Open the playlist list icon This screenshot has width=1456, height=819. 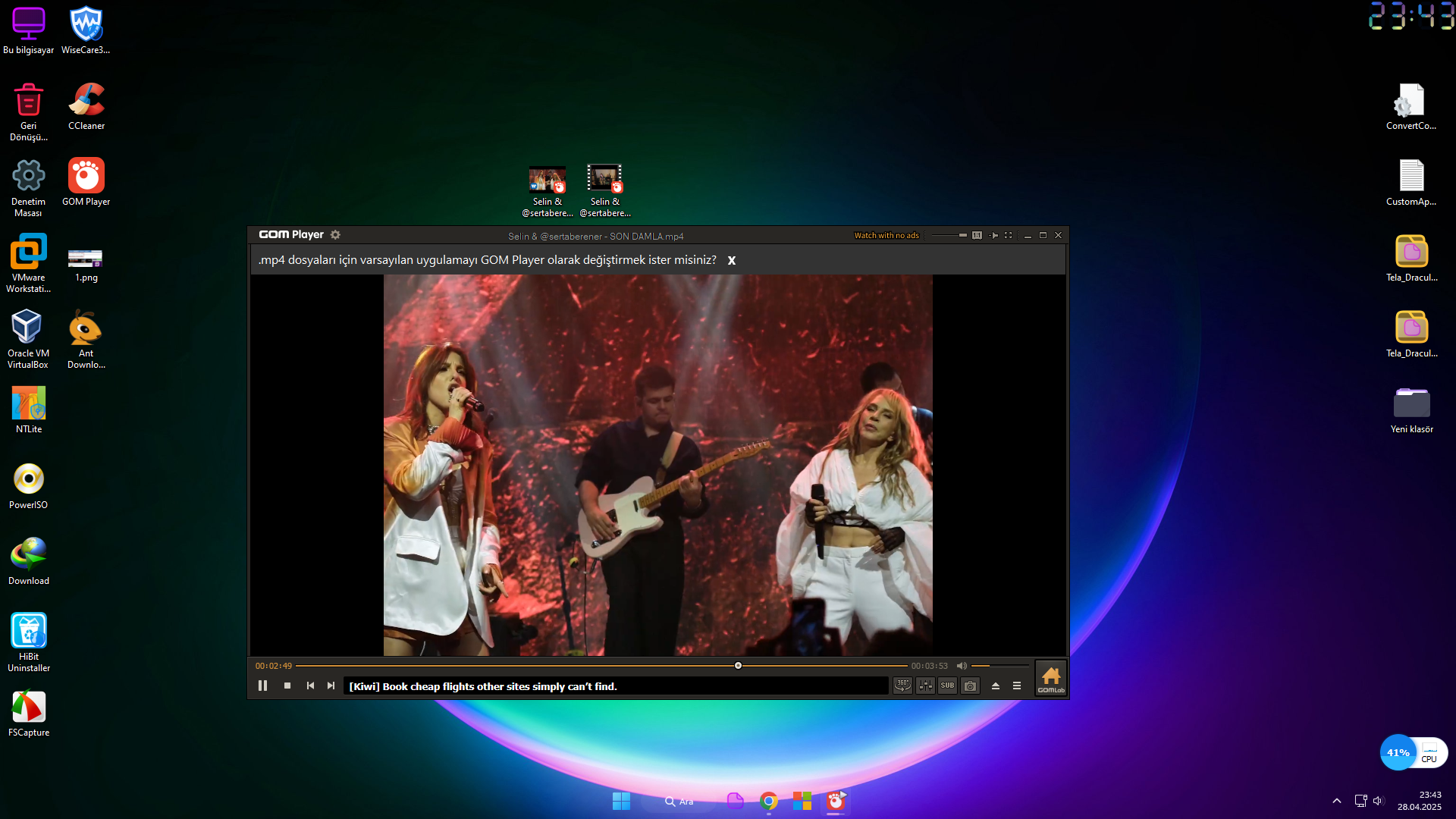(x=1017, y=686)
